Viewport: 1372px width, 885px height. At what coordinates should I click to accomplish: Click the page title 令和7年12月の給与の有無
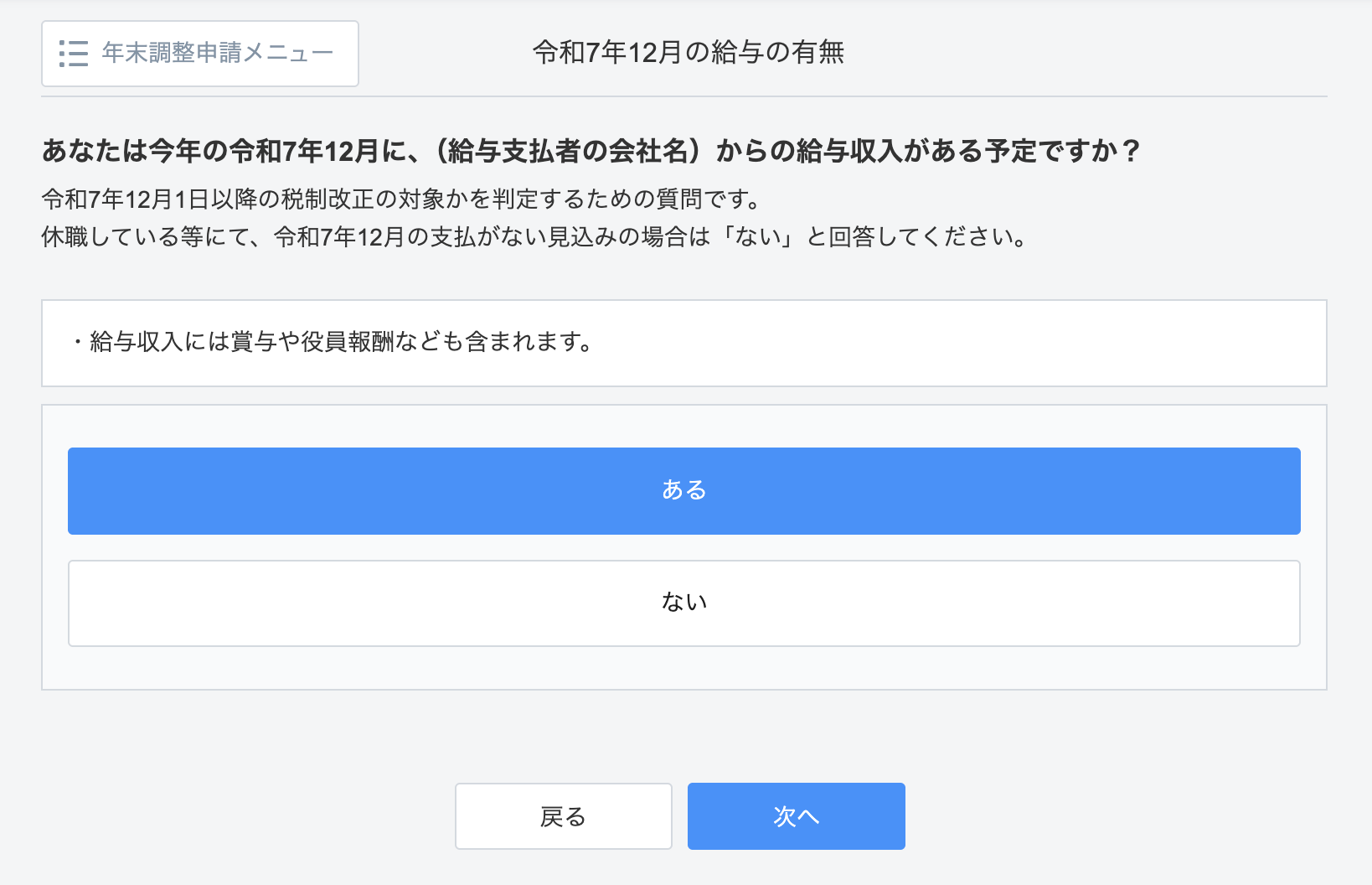pyautogui.click(x=688, y=53)
